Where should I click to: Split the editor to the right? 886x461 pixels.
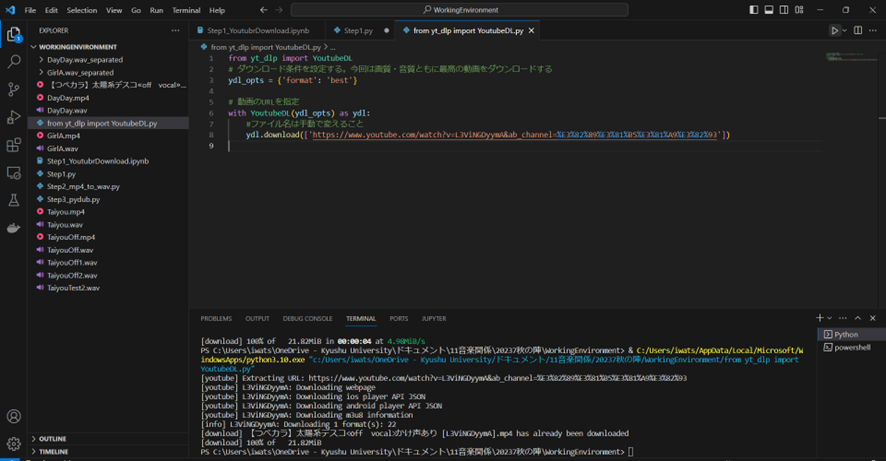[857, 31]
